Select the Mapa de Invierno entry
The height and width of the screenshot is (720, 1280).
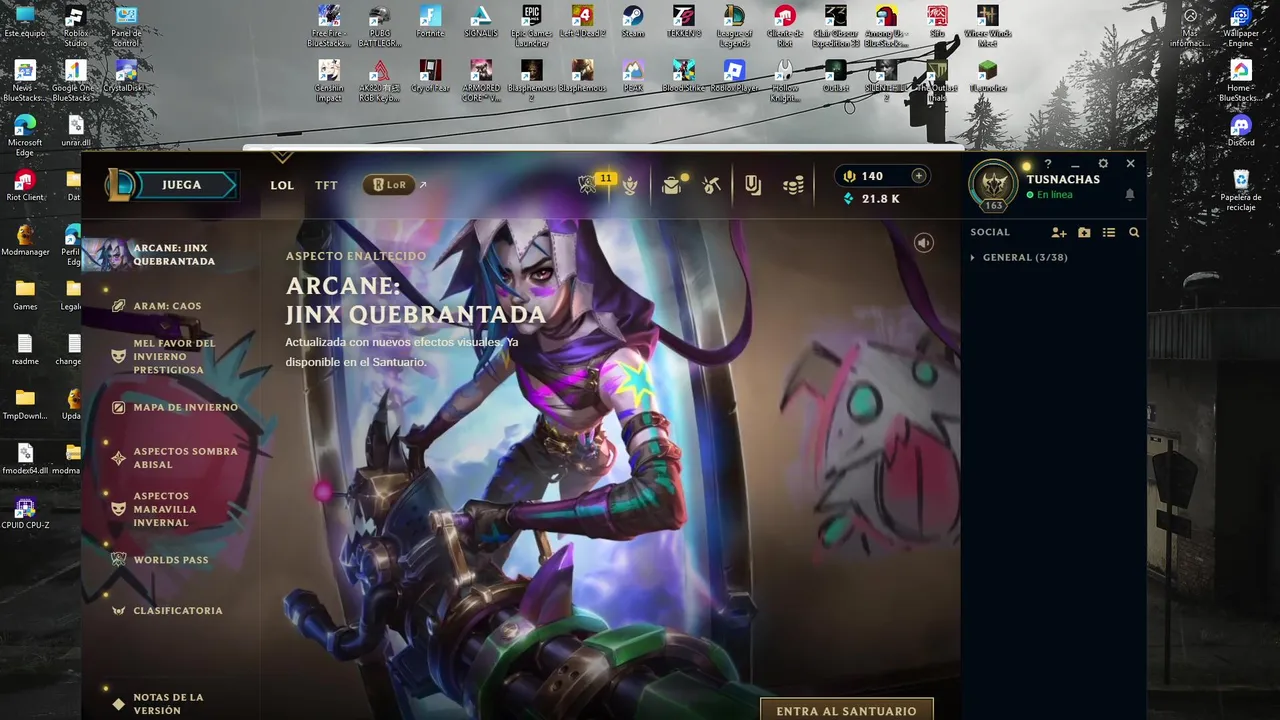pos(176,407)
